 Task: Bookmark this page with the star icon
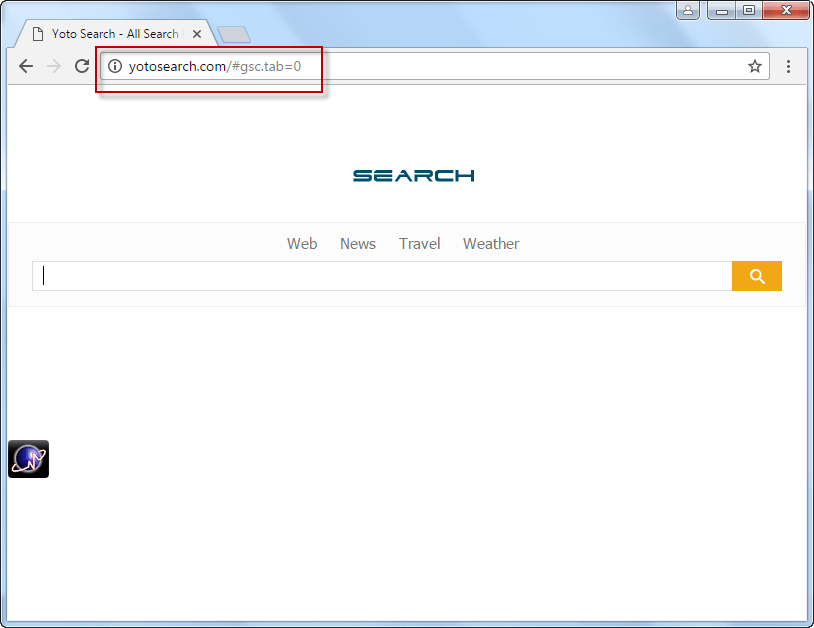(755, 66)
